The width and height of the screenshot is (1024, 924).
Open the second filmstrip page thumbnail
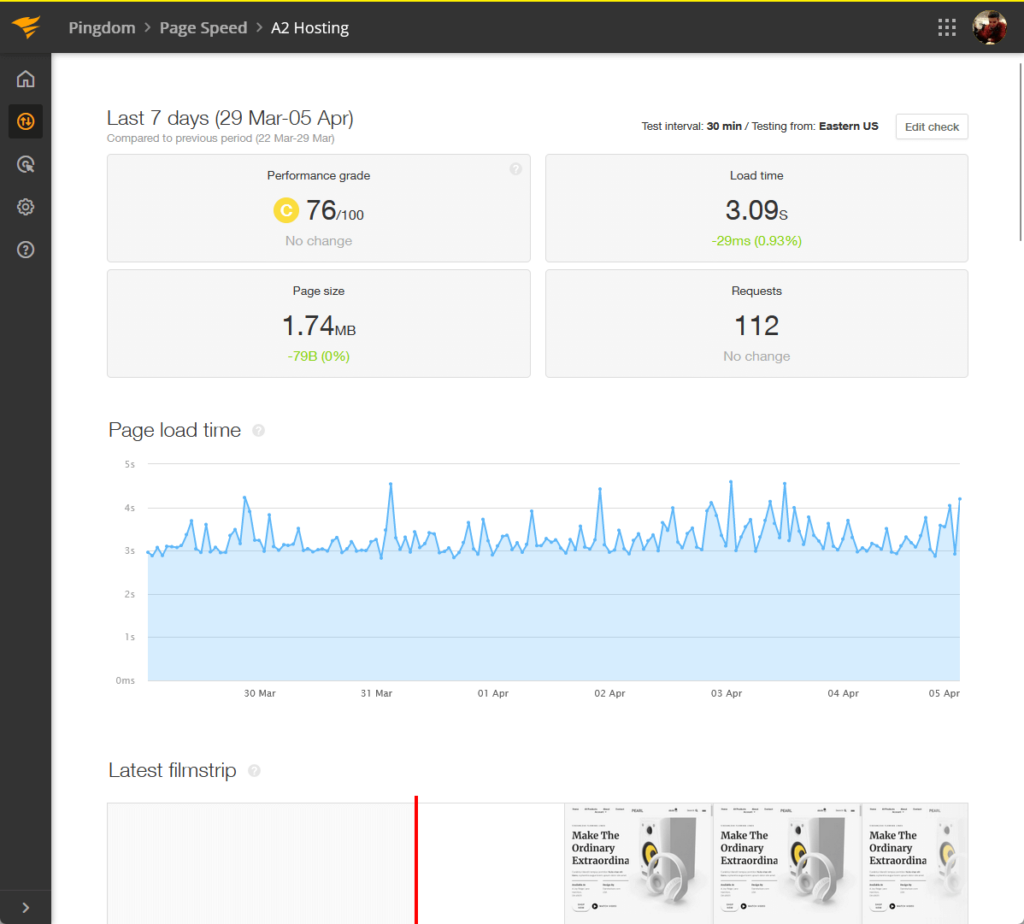787,863
